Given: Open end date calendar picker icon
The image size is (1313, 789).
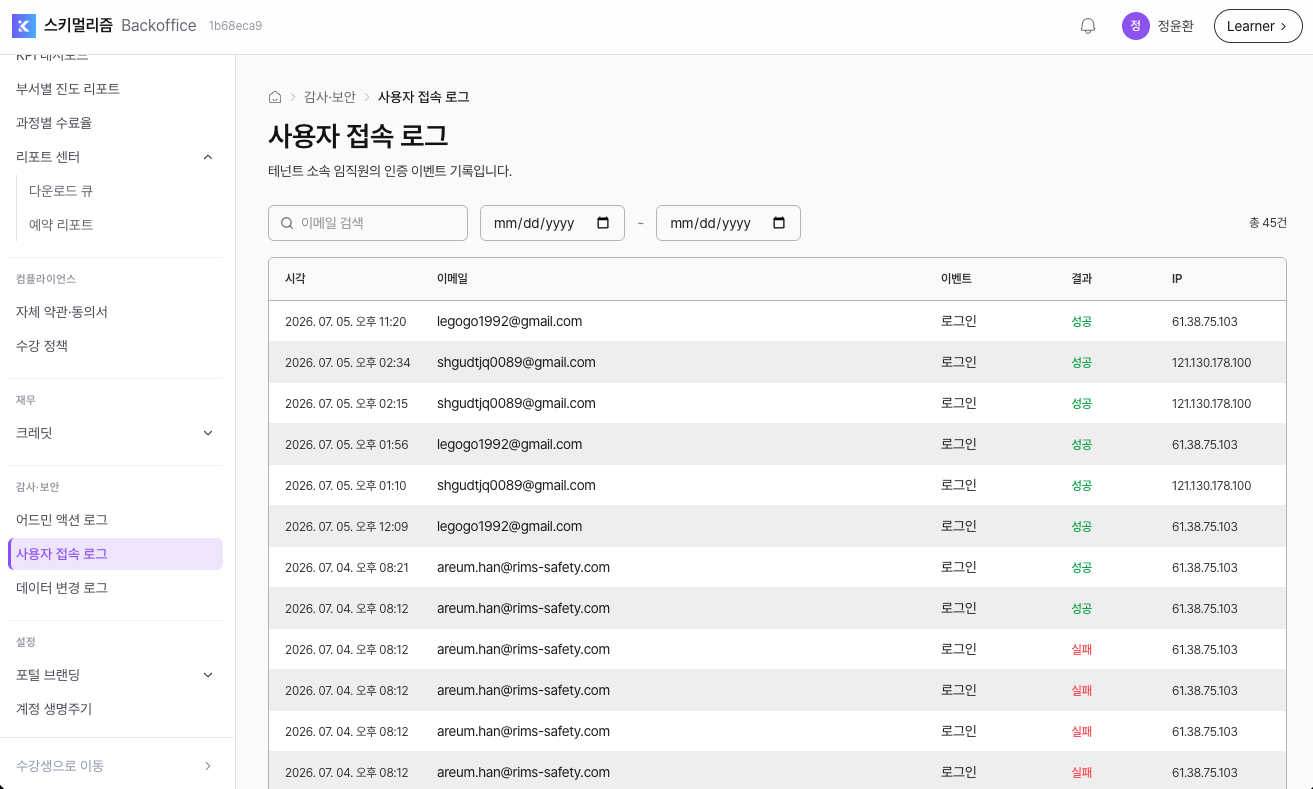Looking at the screenshot, I should pyautogui.click(x=779, y=223).
